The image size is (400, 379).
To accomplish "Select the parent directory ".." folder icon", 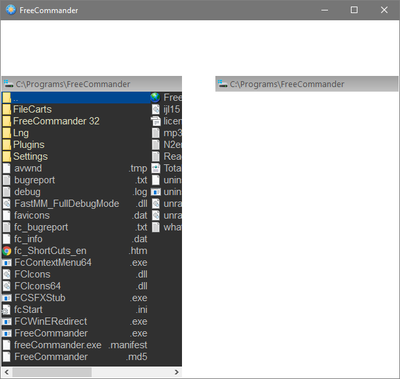I will pos(7,98).
